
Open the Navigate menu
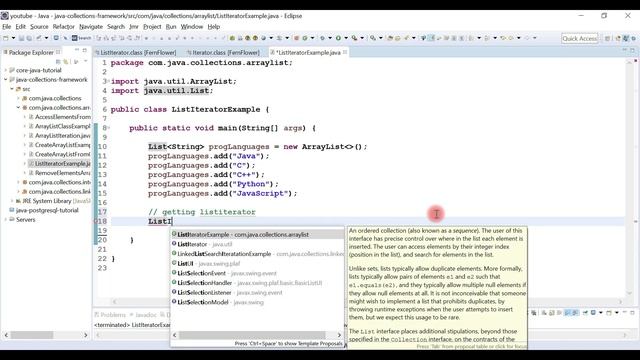click(x=91, y=27)
